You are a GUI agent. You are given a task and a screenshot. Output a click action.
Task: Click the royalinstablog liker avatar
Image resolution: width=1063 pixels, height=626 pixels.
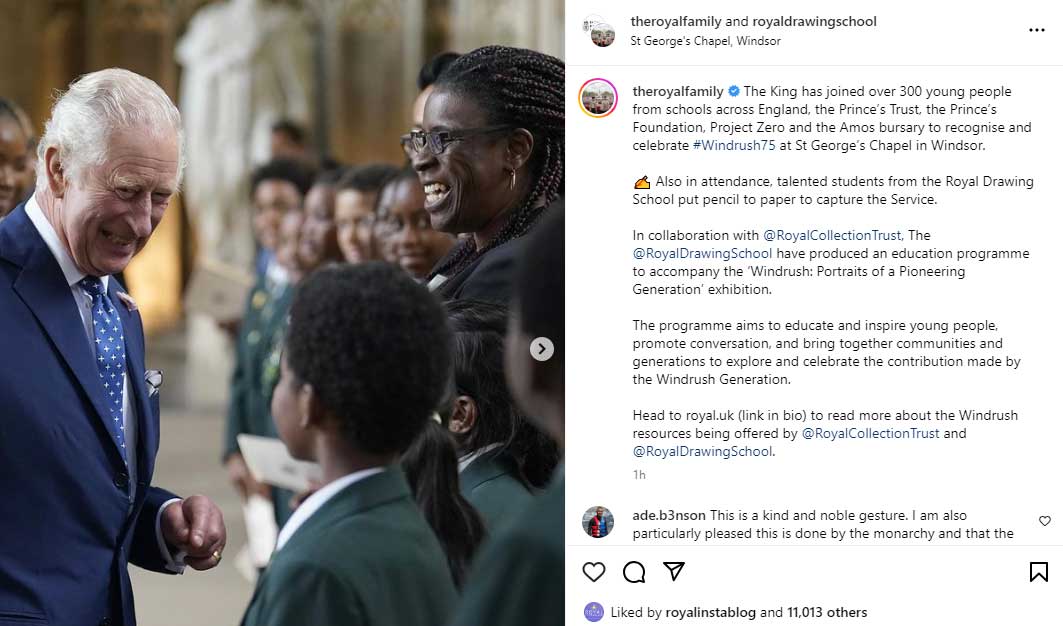click(594, 612)
